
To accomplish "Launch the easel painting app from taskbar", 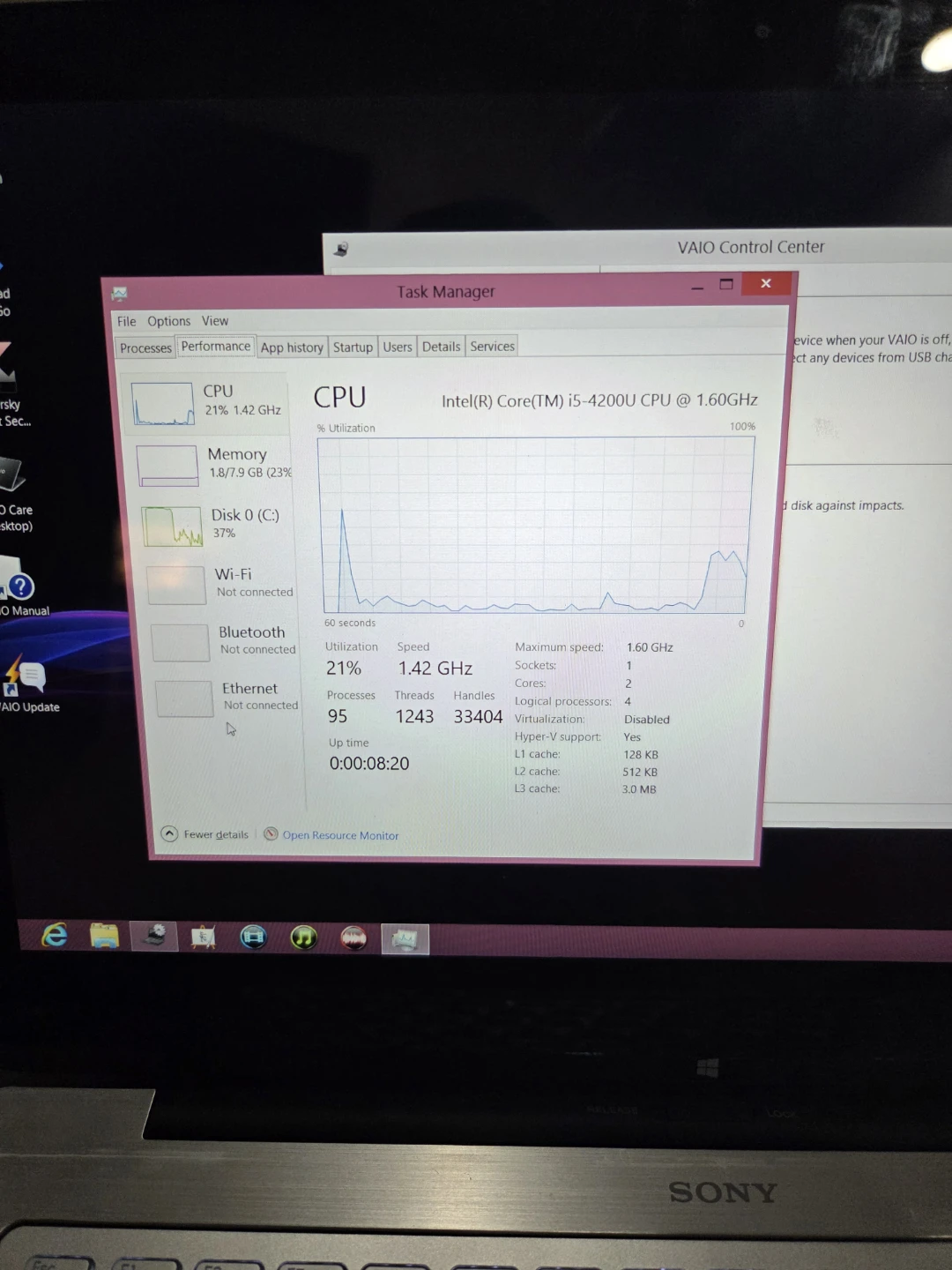I will pyautogui.click(x=204, y=937).
